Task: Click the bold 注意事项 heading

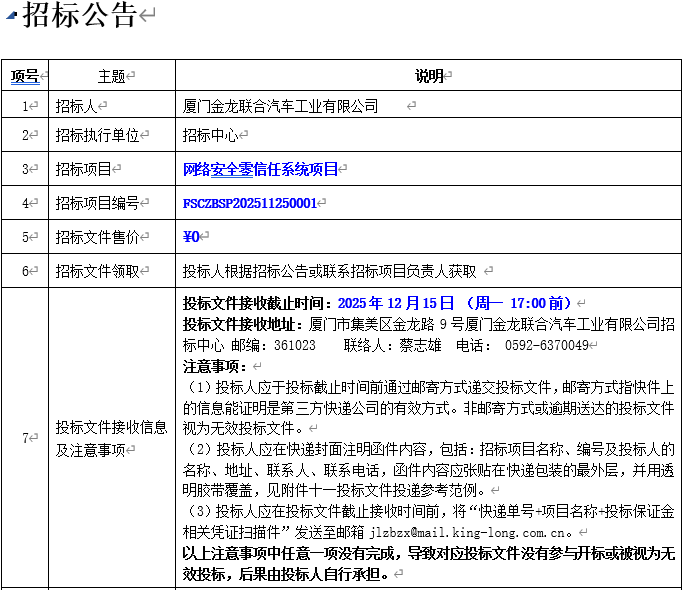Action: point(214,366)
